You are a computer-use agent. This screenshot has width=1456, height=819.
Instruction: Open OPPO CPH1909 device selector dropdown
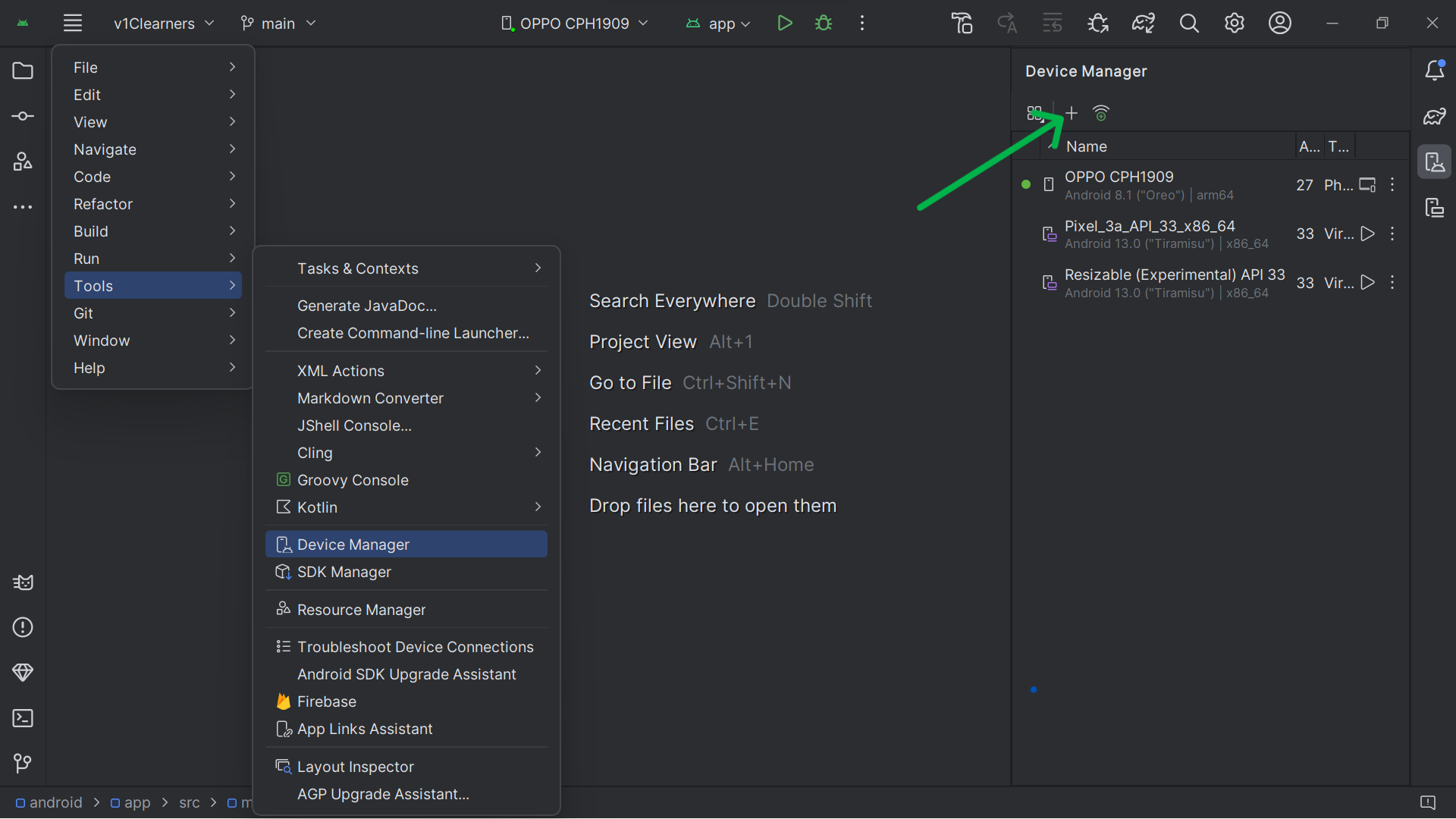574,24
